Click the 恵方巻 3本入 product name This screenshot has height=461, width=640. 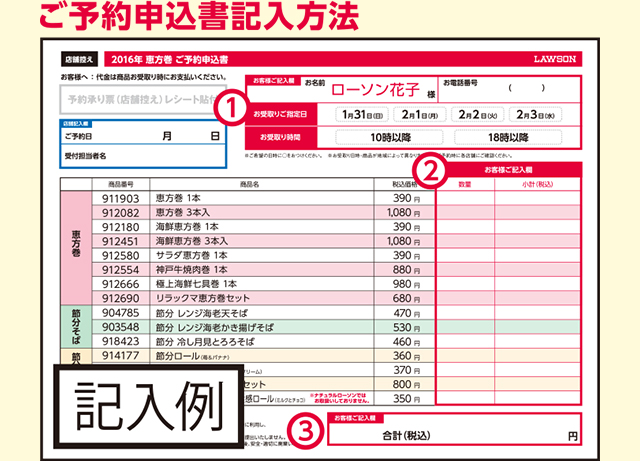[x=183, y=213]
